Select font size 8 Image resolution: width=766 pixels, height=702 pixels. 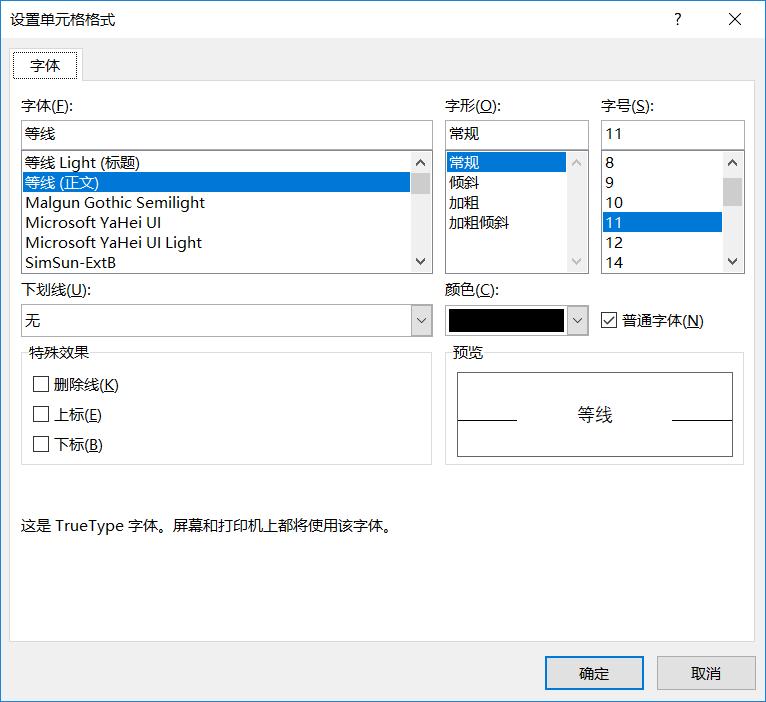[x=662, y=162]
